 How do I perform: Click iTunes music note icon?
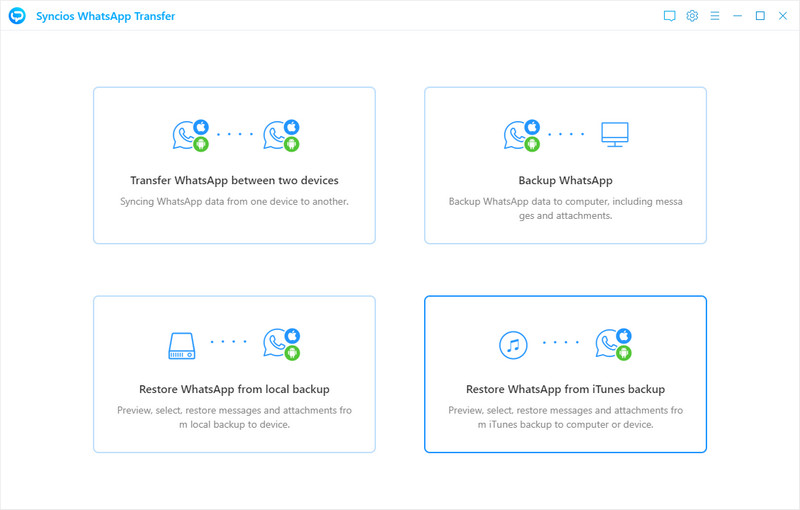pos(513,345)
